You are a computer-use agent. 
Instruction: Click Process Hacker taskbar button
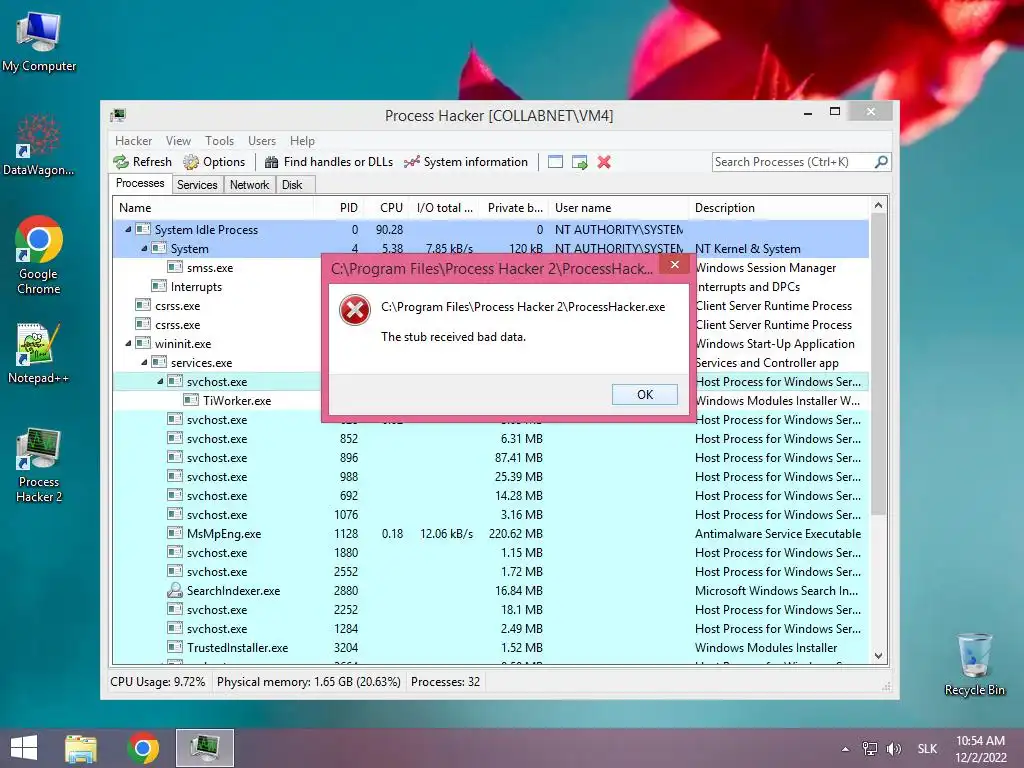tap(205, 748)
